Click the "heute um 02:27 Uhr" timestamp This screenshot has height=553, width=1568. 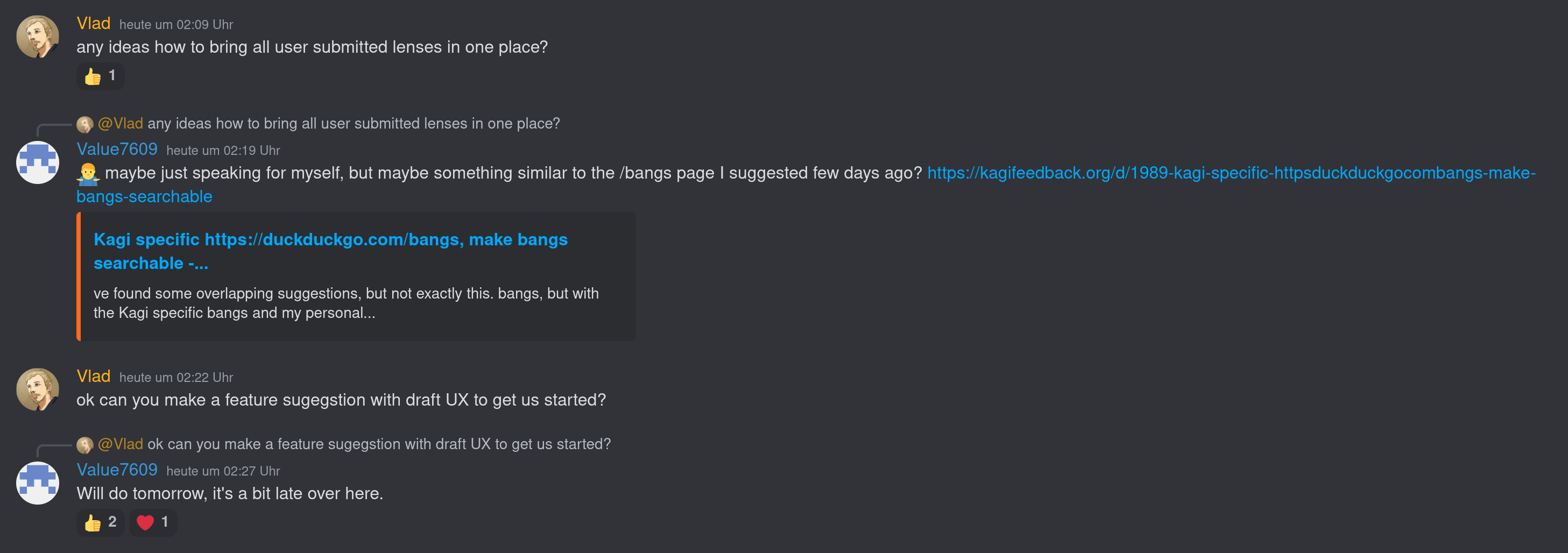[223, 471]
